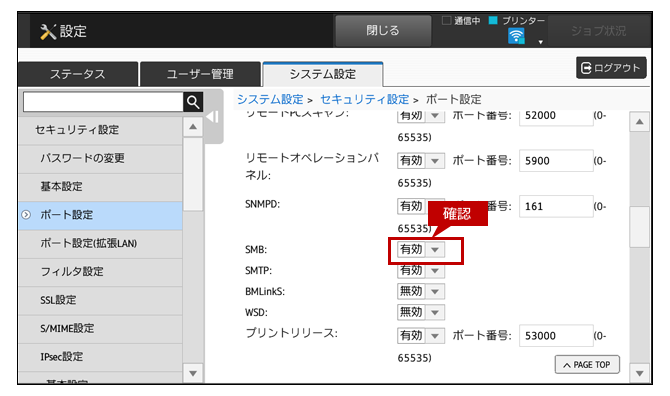Screen dimensions: 670x396
Task: Select パスワードの変更 in the sidebar
Action: point(101,158)
